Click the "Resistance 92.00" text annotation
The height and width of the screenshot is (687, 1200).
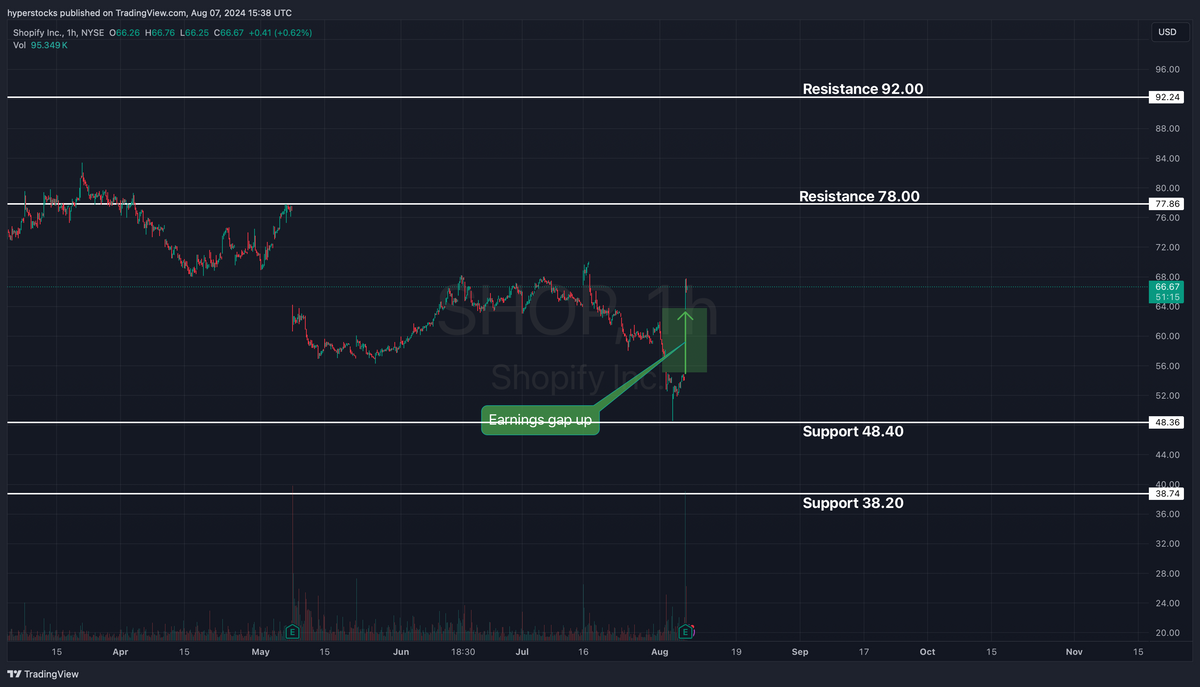(862, 89)
